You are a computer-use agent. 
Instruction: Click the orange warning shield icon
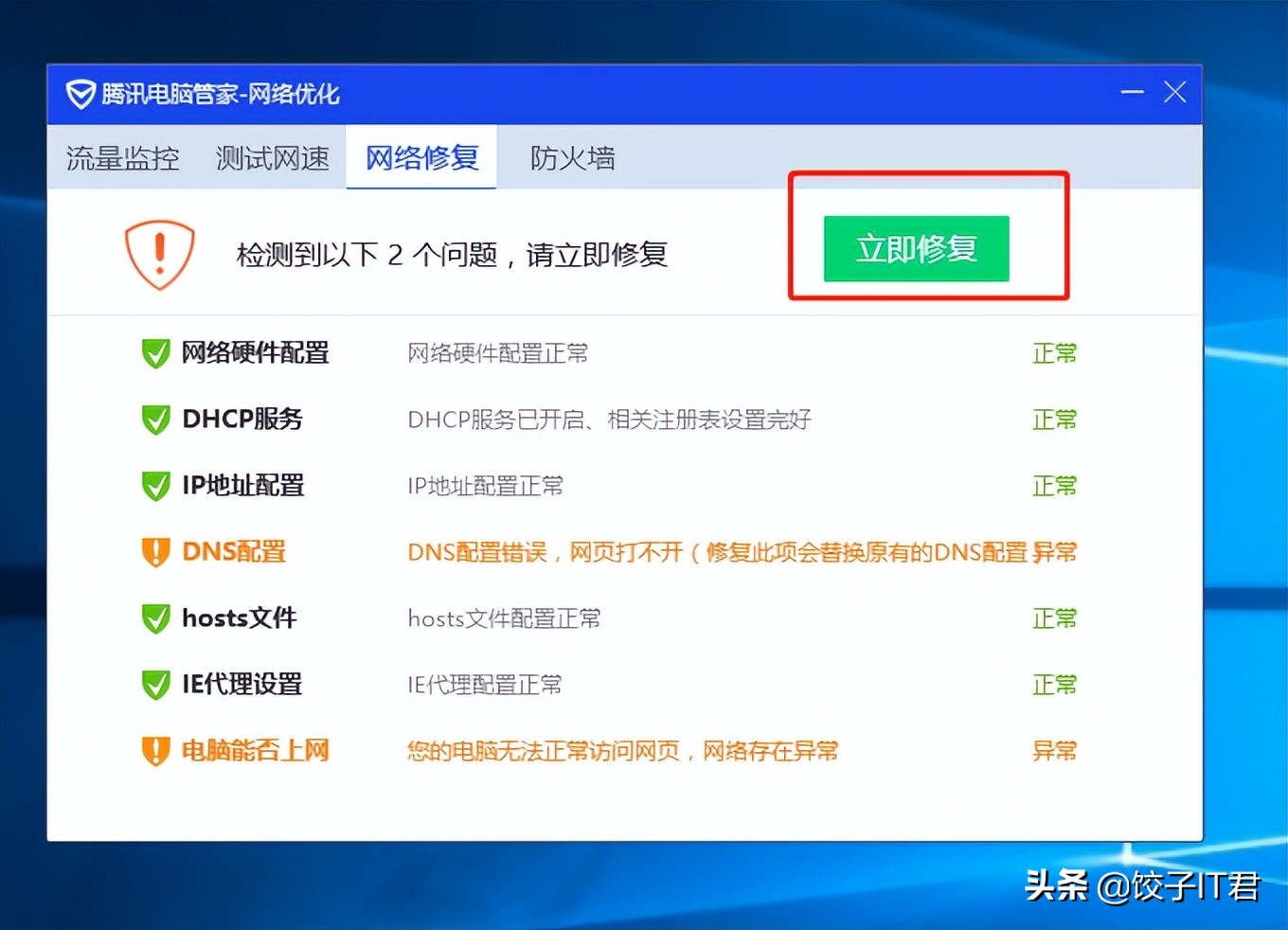coord(159,254)
